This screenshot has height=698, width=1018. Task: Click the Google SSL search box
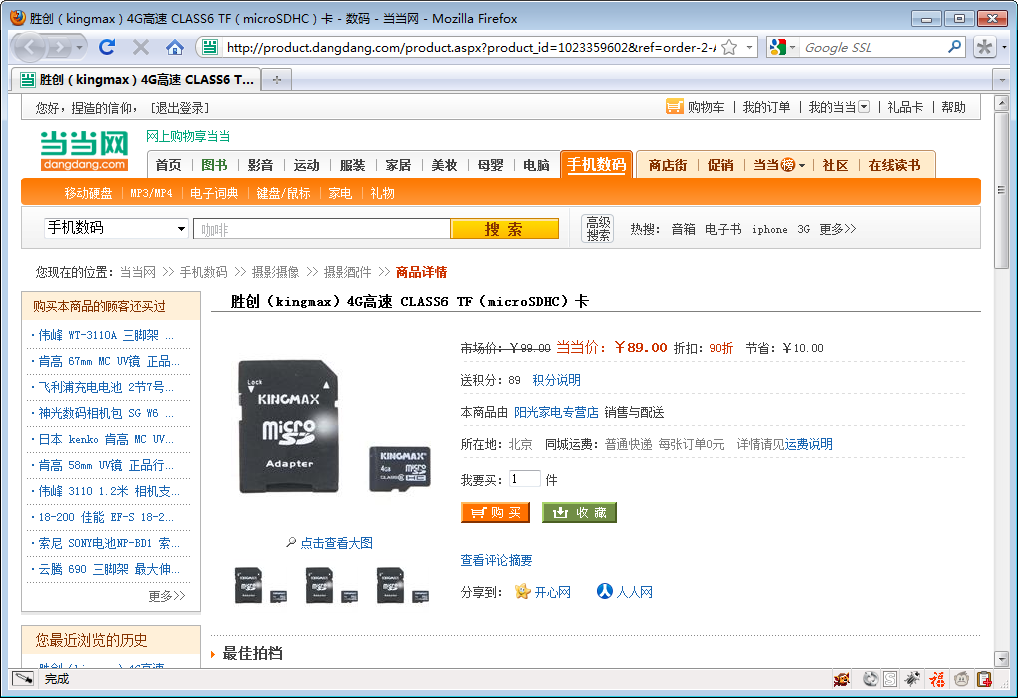click(873, 47)
